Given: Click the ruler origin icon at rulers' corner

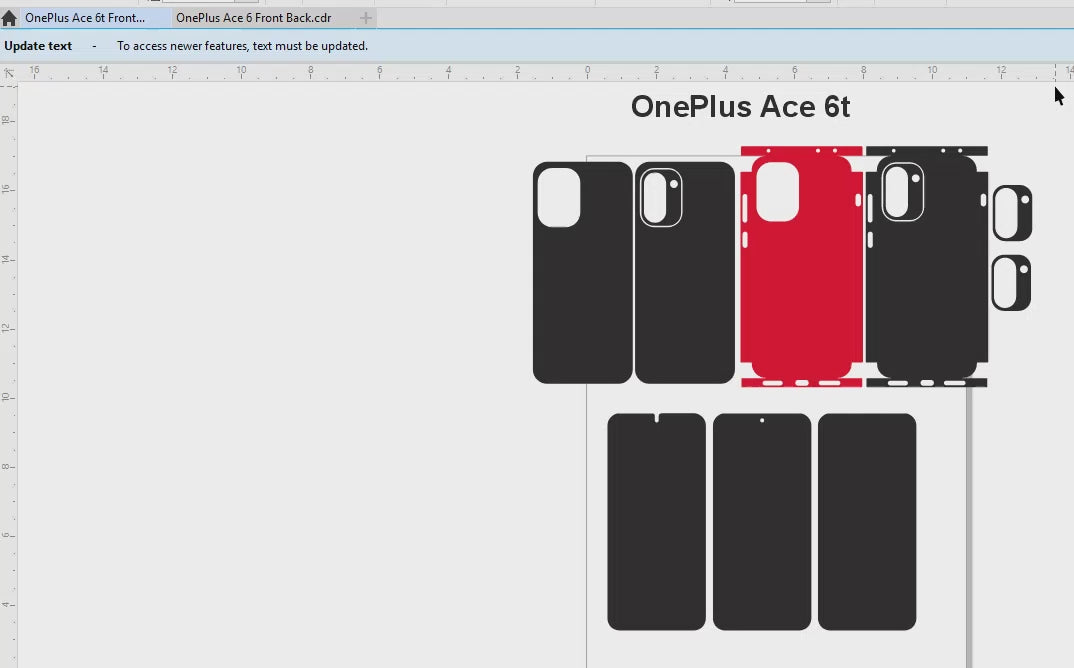Looking at the screenshot, I should click(x=9, y=73).
